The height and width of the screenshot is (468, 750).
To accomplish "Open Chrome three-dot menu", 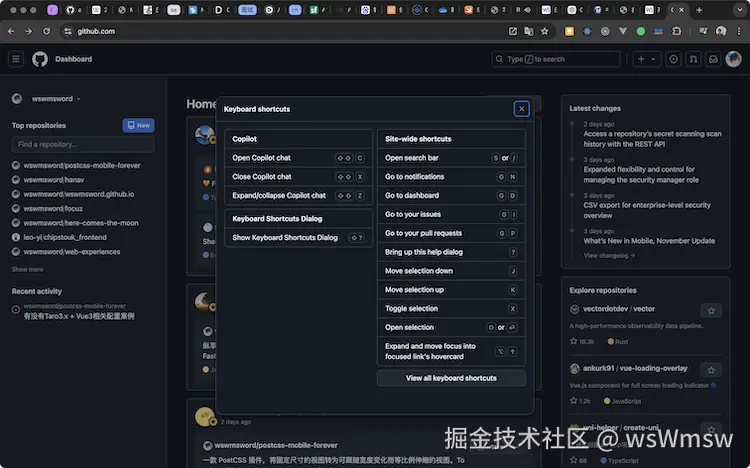I will pyautogui.click(x=739, y=31).
